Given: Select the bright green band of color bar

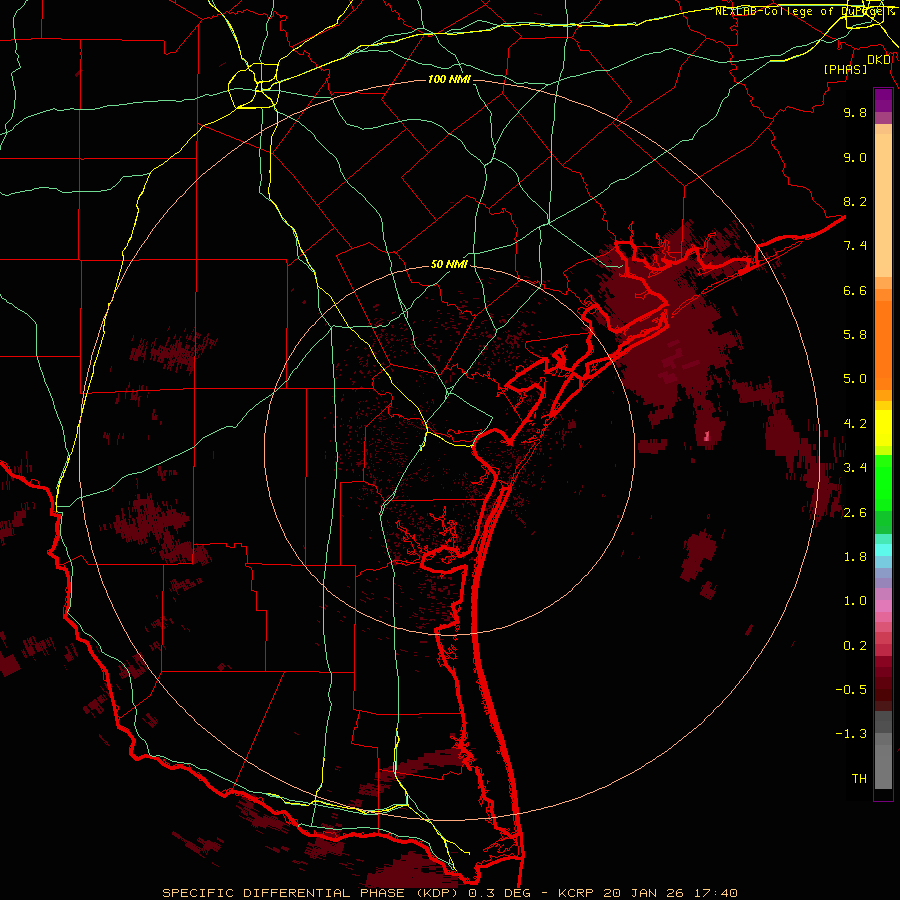Looking at the screenshot, I should click(x=883, y=482).
